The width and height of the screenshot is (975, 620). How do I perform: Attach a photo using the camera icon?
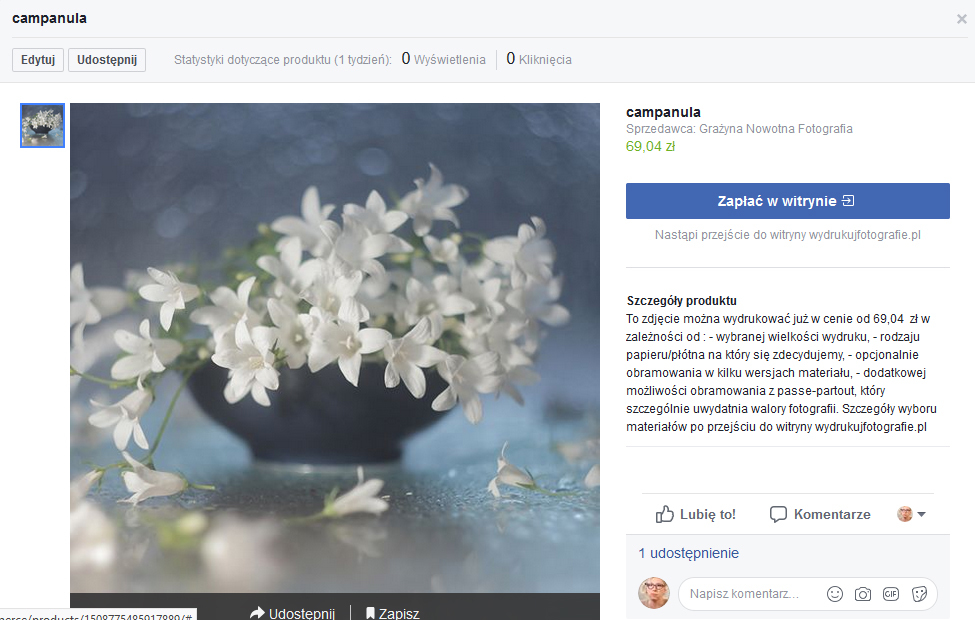863,594
